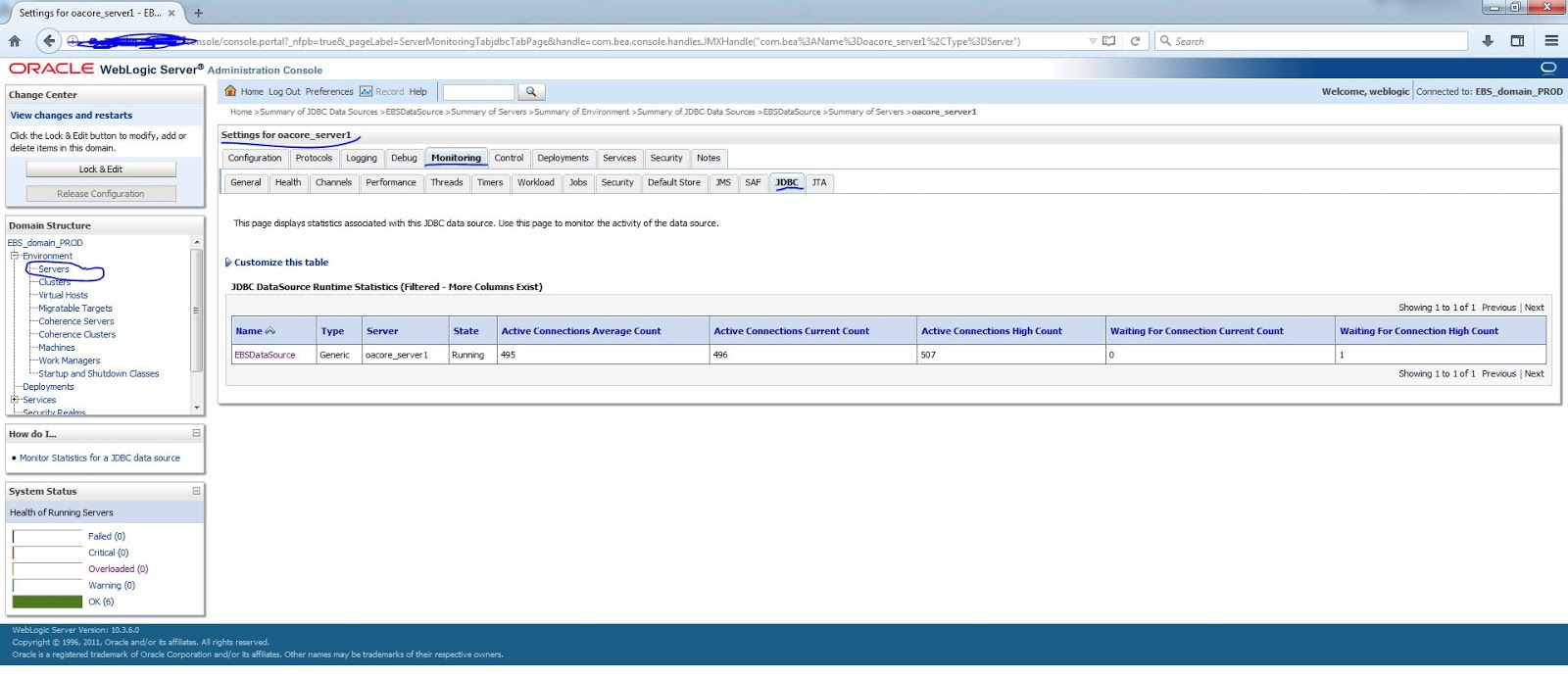Click the OK (6) health status link
The width and height of the screenshot is (1568, 676).
(101, 602)
